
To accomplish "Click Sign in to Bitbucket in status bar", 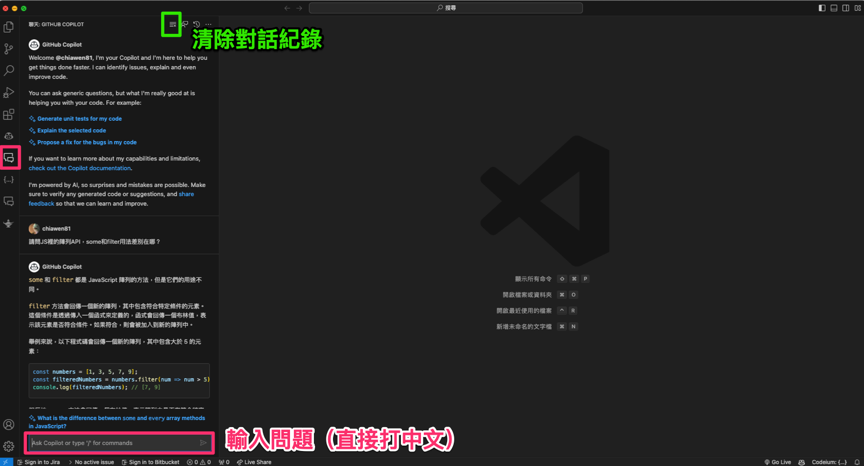I will click(150, 462).
